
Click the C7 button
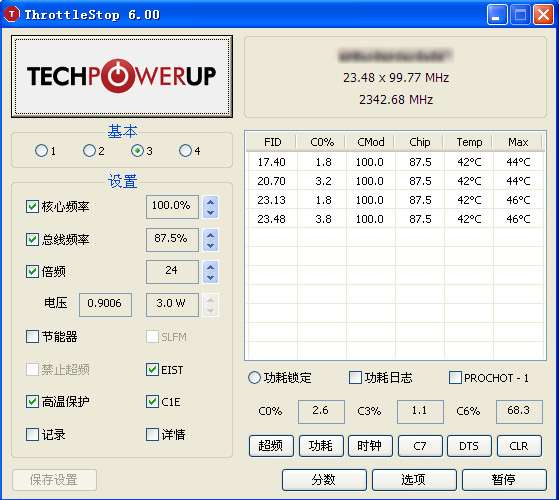(420, 446)
